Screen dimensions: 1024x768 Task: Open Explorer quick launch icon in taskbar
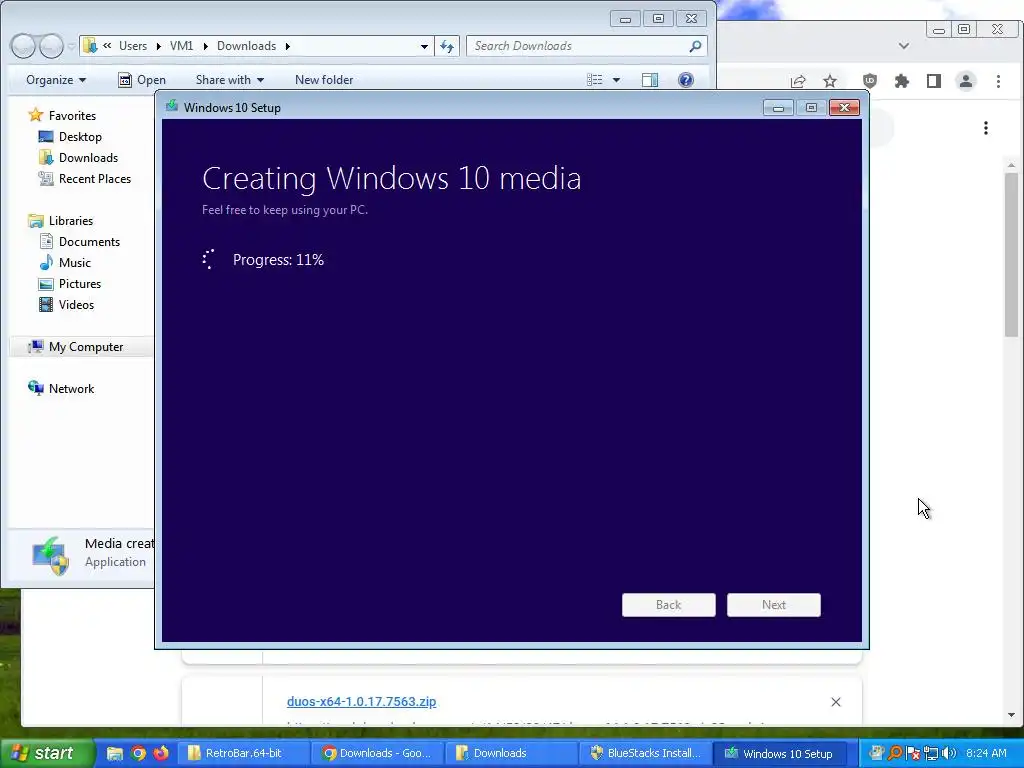114,753
